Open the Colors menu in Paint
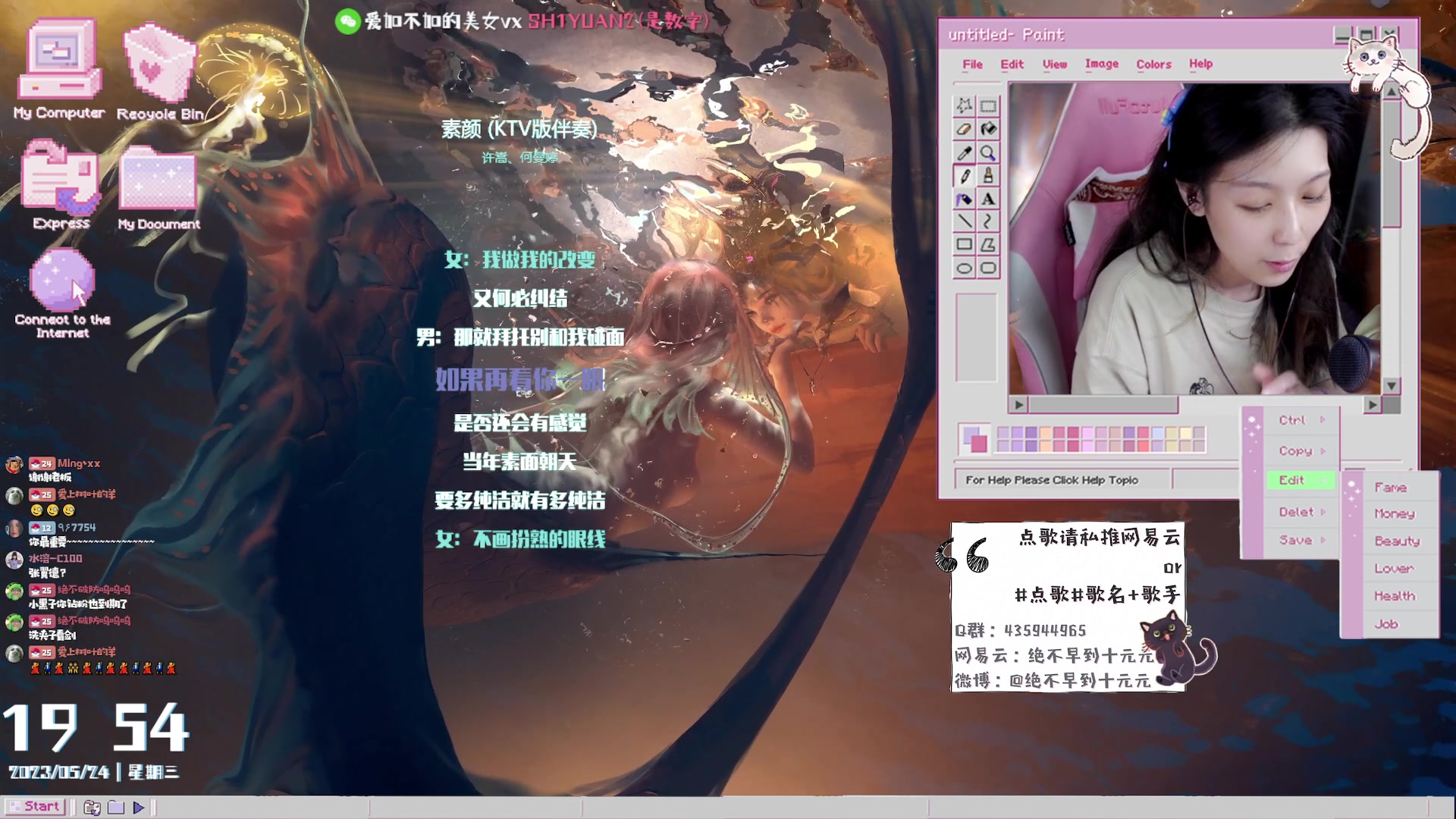The image size is (1456, 819). tap(1153, 64)
